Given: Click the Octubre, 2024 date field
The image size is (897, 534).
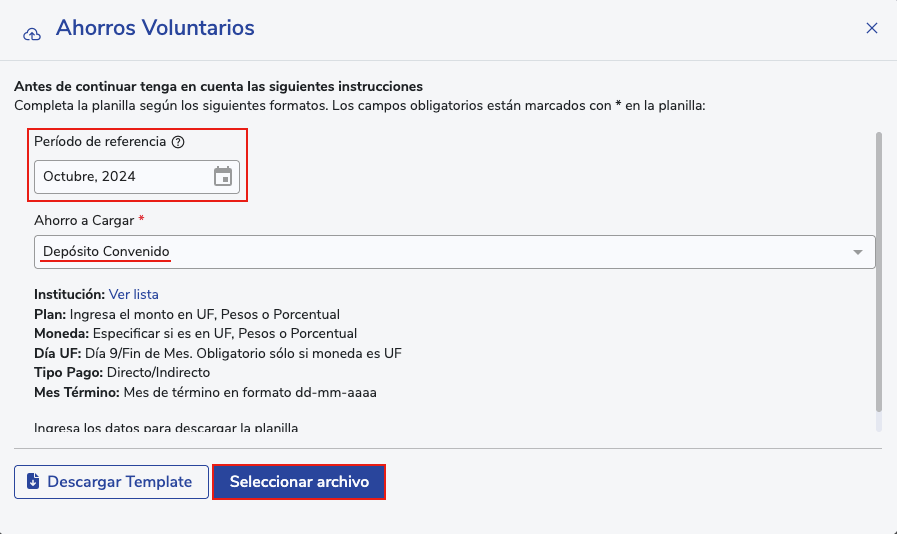Looking at the screenshot, I should (120, 177).
